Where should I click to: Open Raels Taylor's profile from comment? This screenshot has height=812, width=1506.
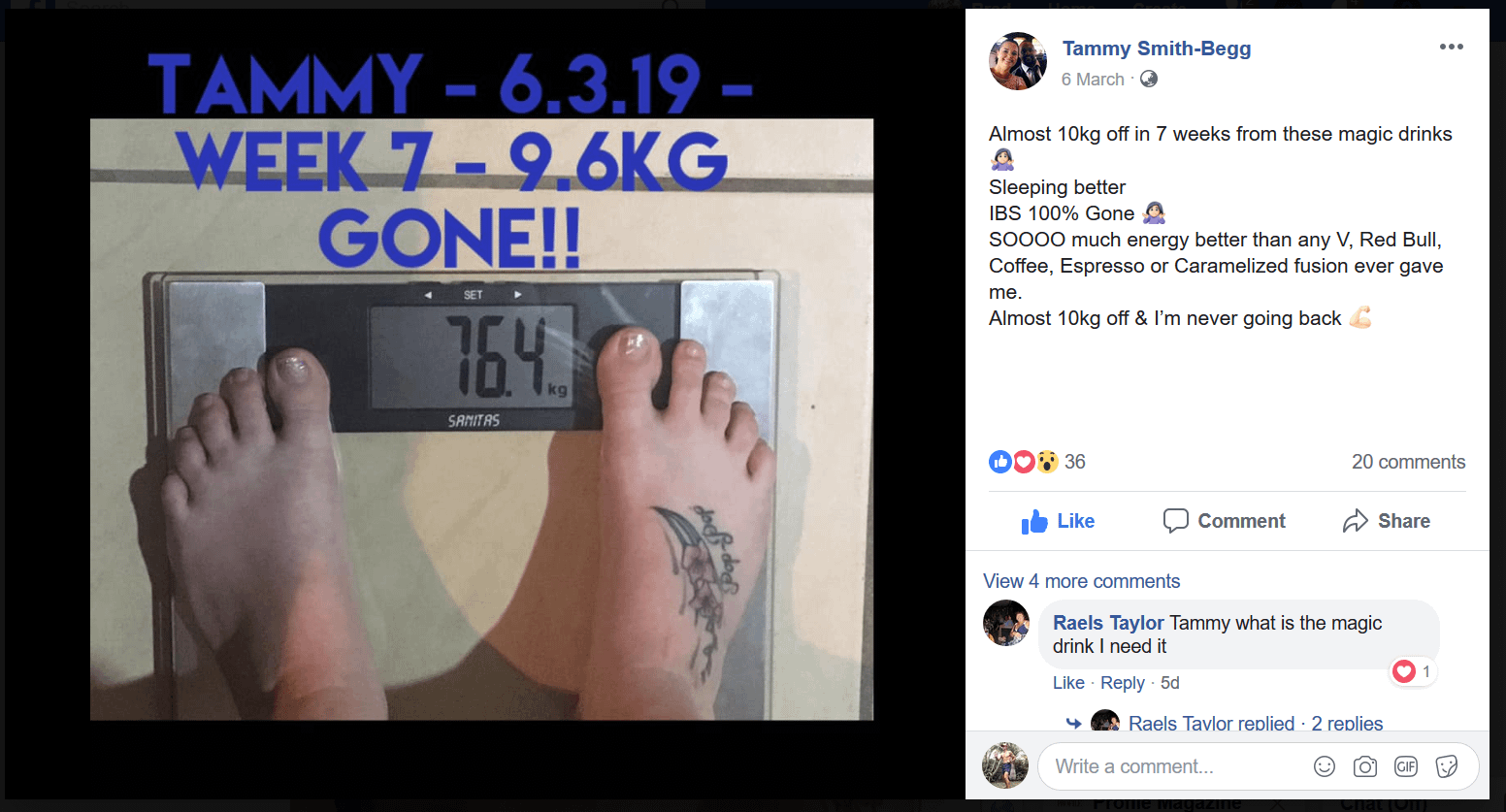[1108, 623]
